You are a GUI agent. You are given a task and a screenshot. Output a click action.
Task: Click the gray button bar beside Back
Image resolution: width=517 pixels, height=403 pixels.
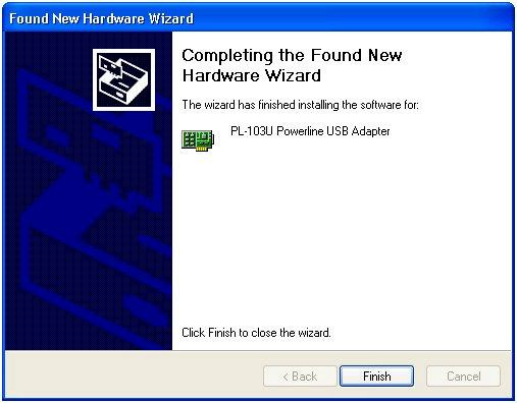(133, 376)
